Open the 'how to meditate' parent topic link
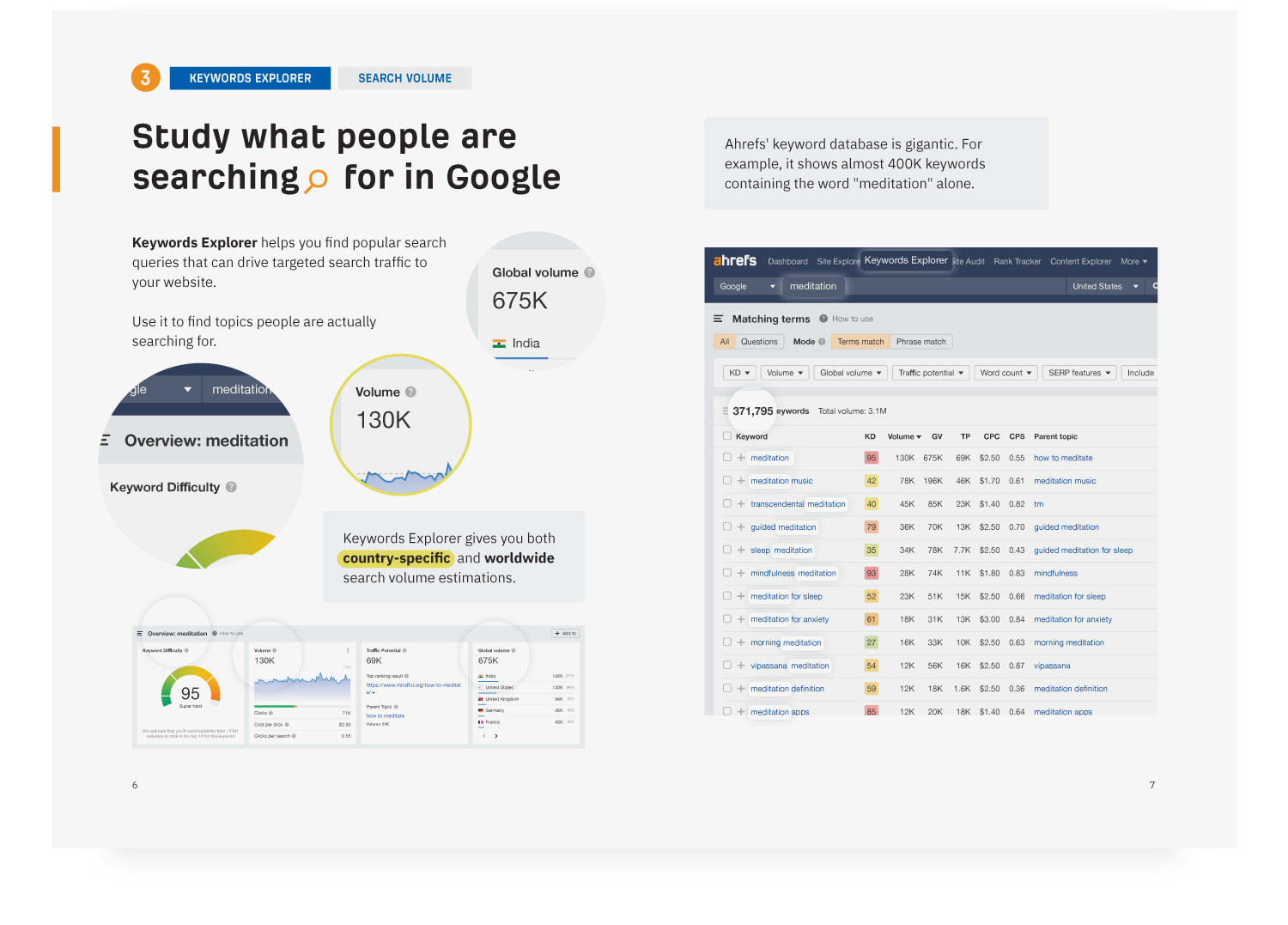Screen dimensions: 1288x925 pyautogui.click(x=1063, y=458)
